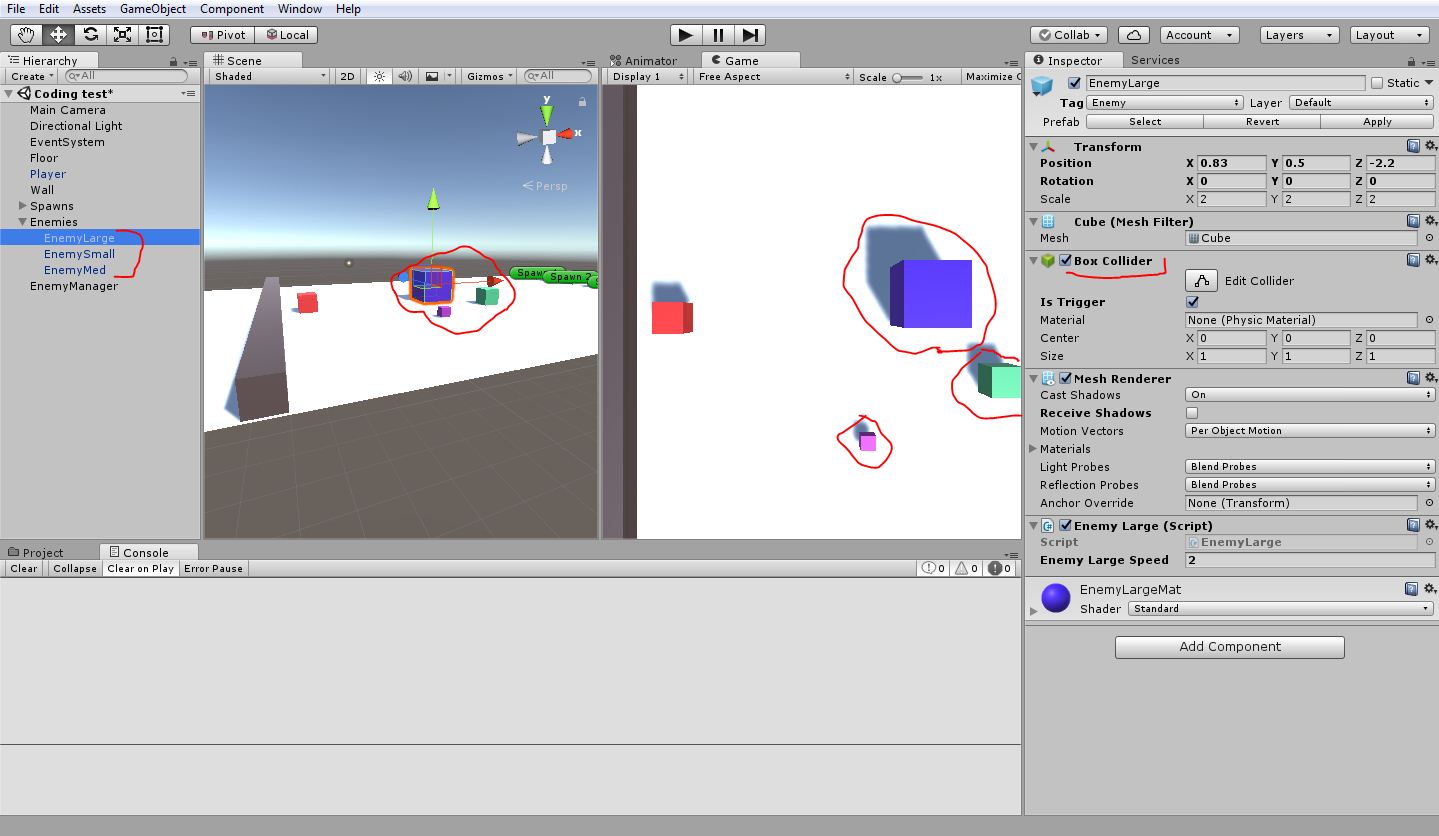The width and height of the screenshot is (1439, 836).
Task: Open Box Collider help icon
Action: click(1413, 260)
